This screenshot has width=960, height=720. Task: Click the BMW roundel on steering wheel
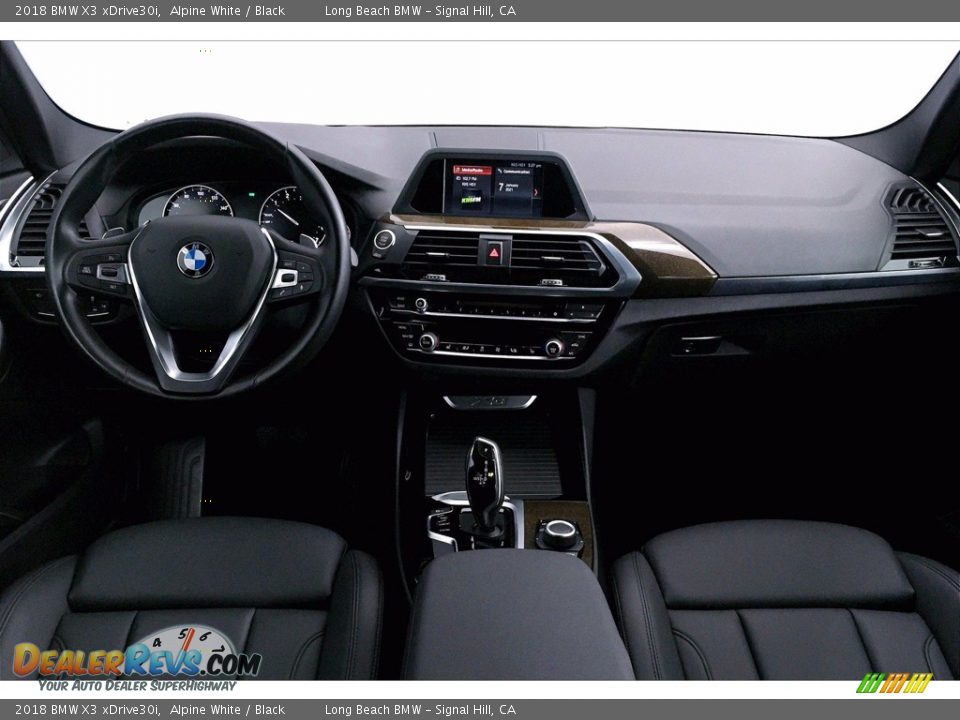[195, 260]
